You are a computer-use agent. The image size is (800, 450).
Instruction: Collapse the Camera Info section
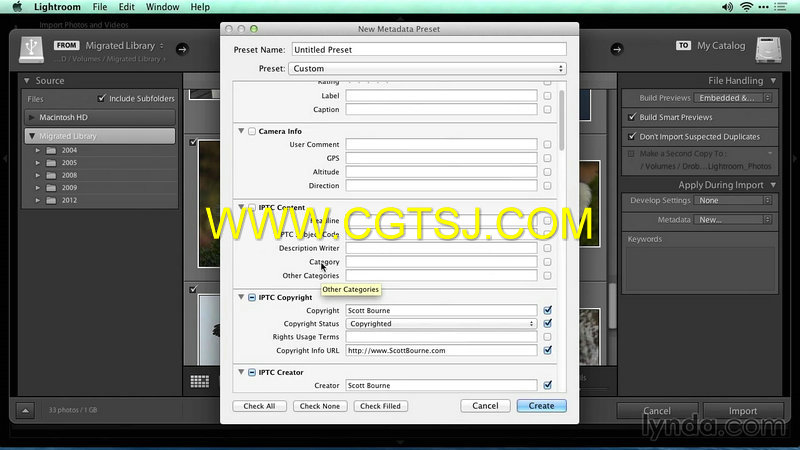(x=241, y=131)
